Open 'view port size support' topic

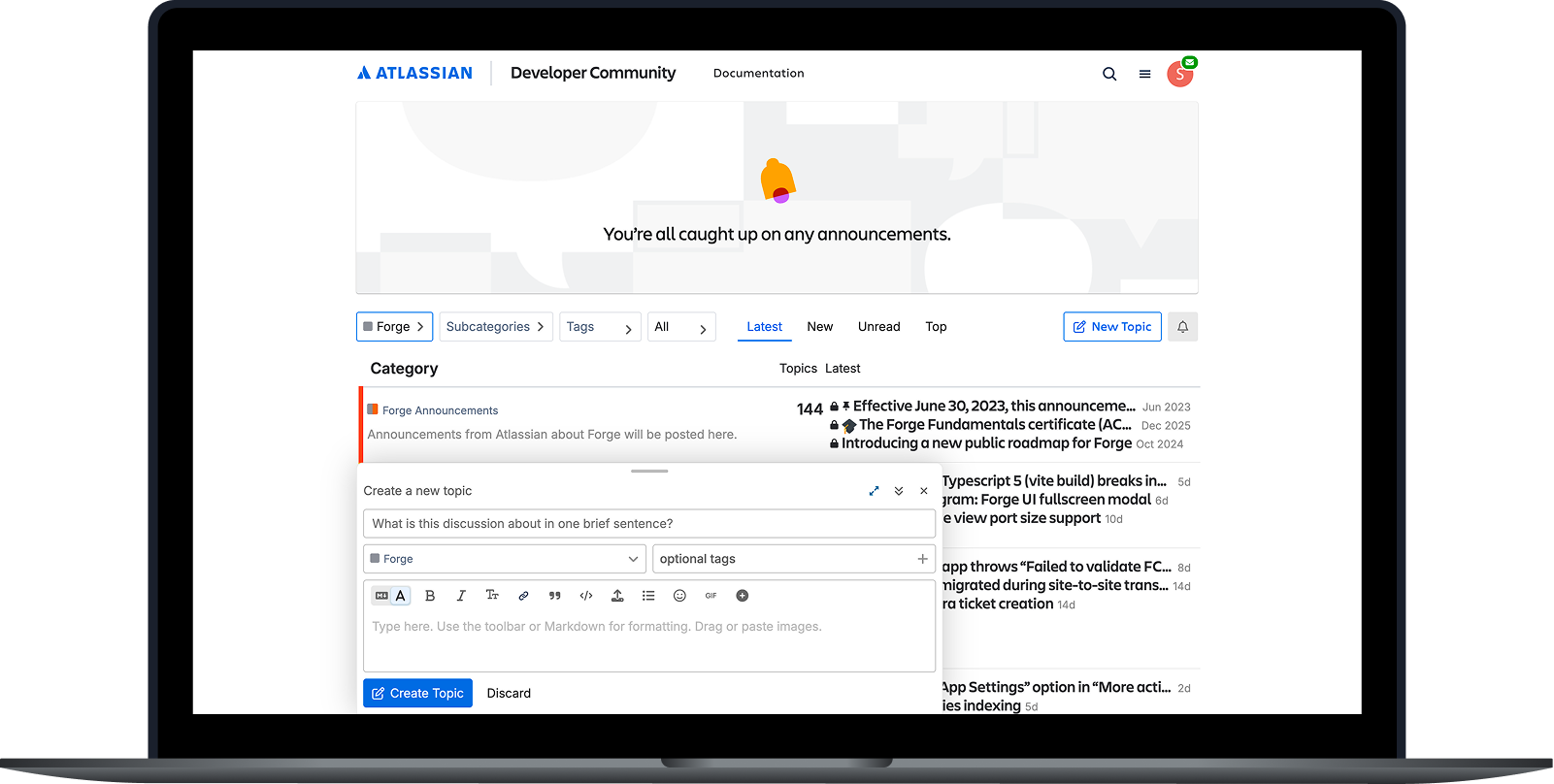click(x=1021, y=518)
